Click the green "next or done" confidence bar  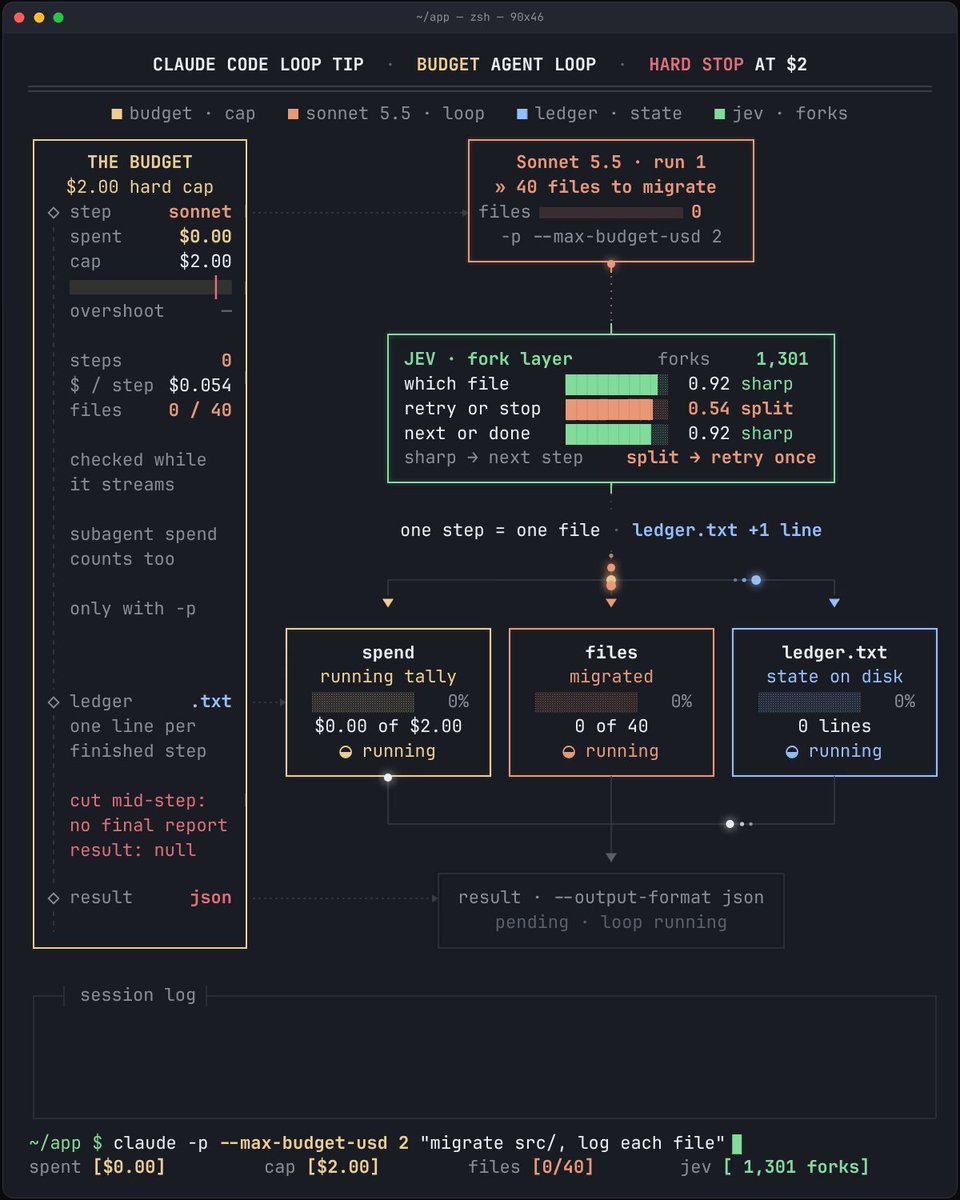pos(617,434)
